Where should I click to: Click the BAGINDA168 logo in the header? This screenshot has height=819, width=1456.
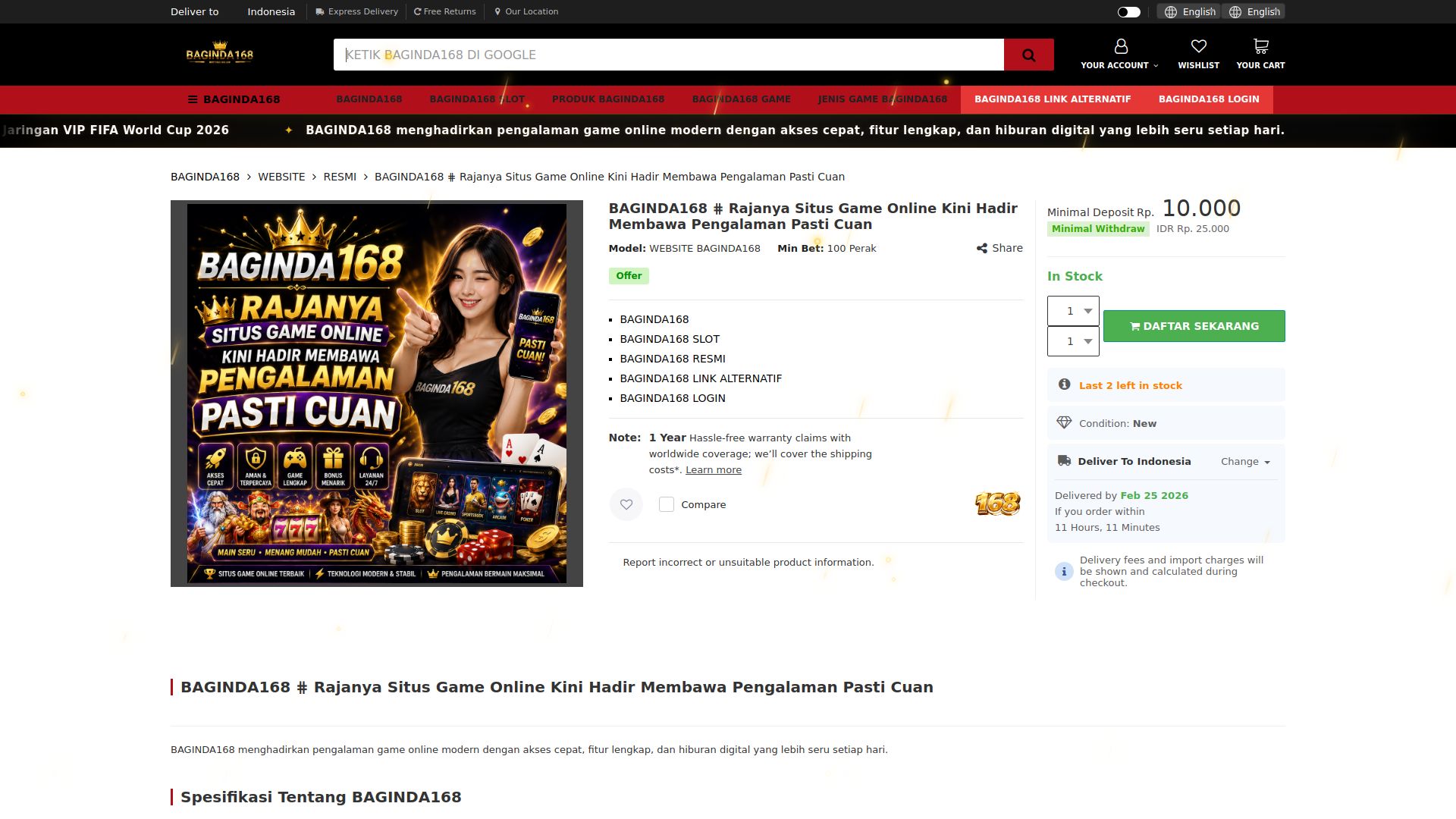(x=220, y=53)
